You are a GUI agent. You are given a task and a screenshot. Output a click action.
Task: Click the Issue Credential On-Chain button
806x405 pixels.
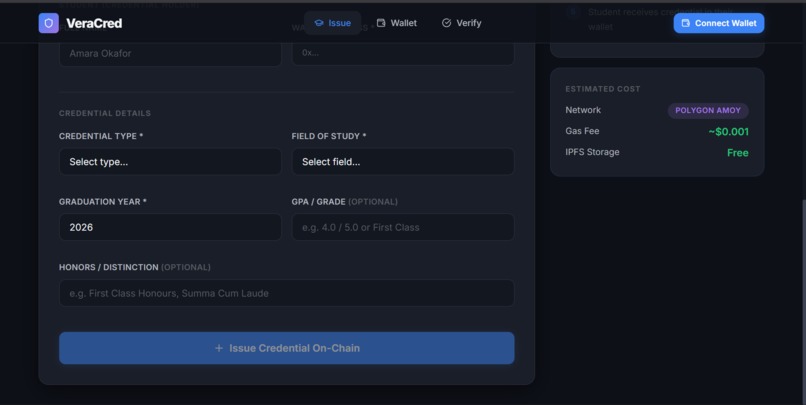286,348
